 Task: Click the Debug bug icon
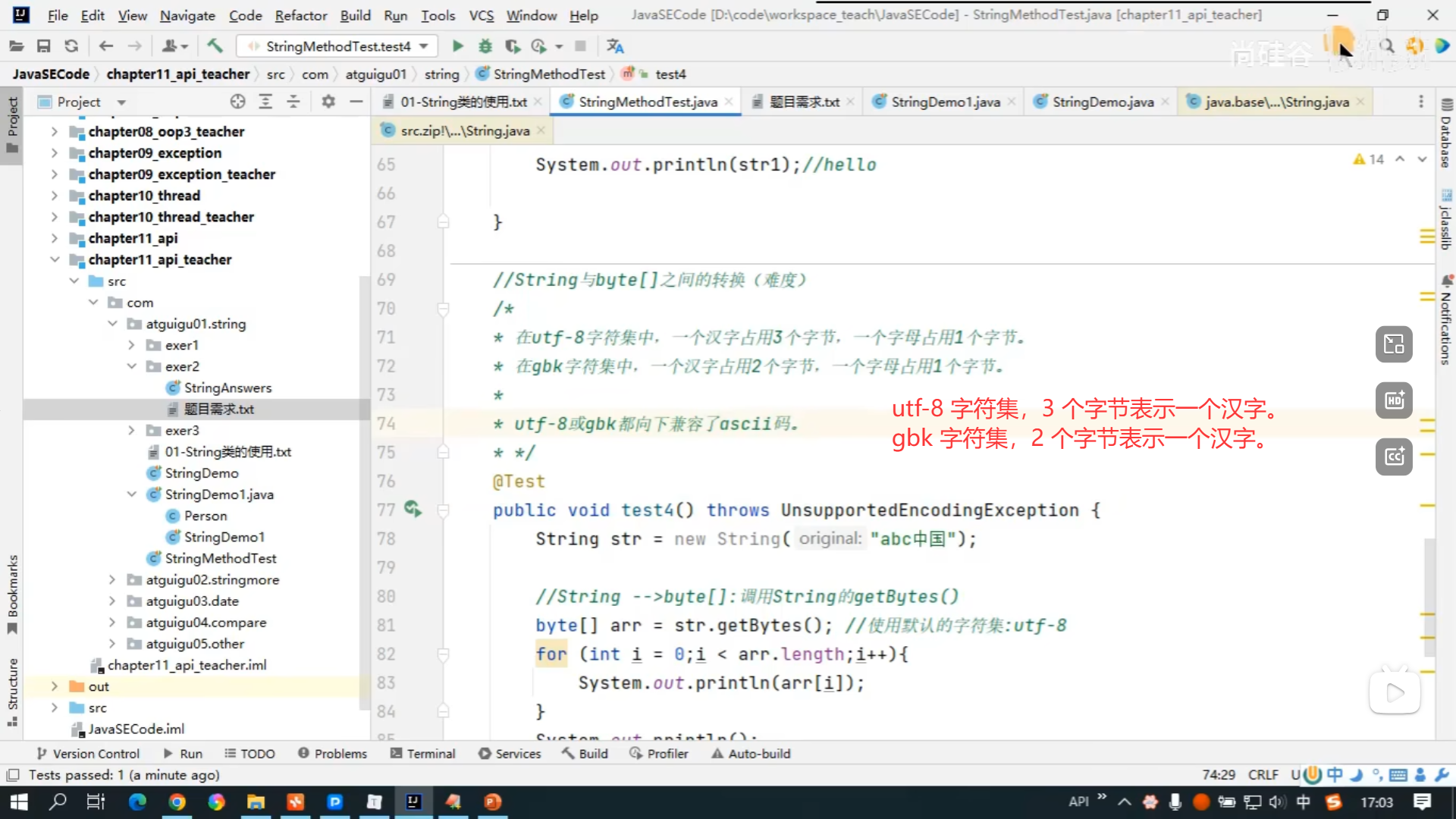485,46
